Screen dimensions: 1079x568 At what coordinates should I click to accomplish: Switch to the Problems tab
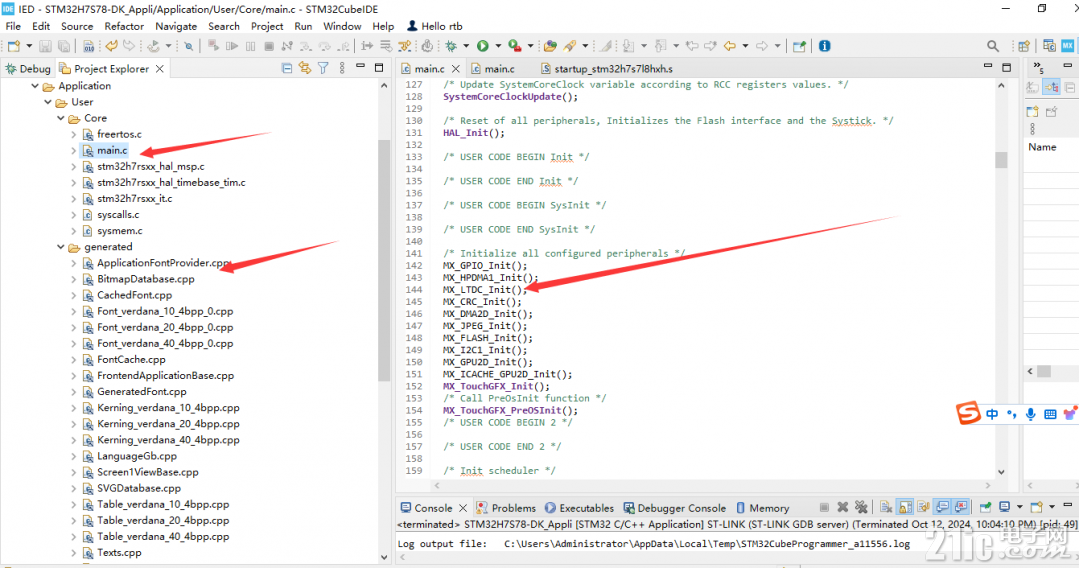(x=506, y=508)
